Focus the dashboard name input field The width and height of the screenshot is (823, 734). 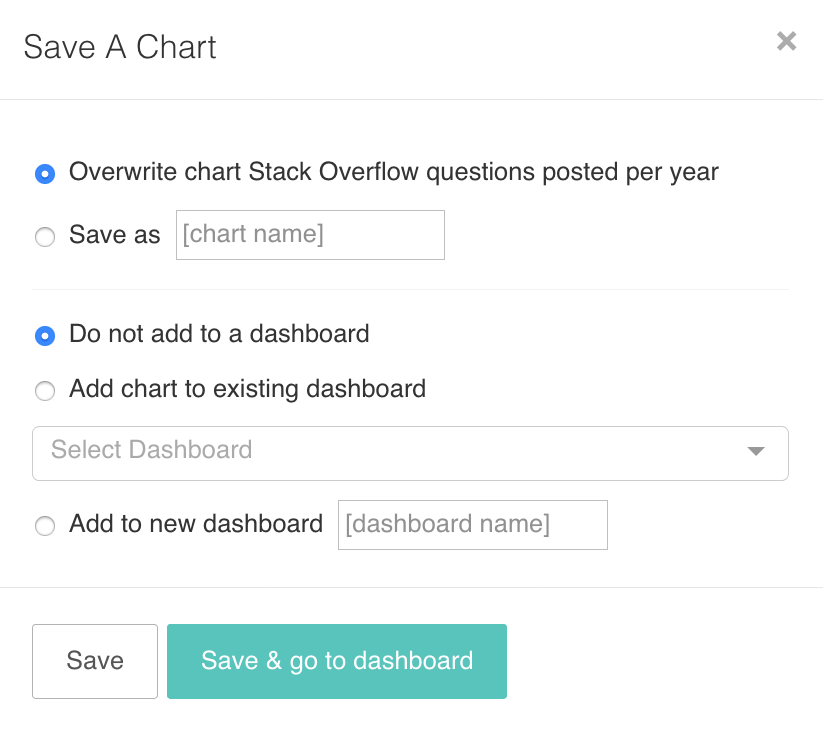coord(472,525)
